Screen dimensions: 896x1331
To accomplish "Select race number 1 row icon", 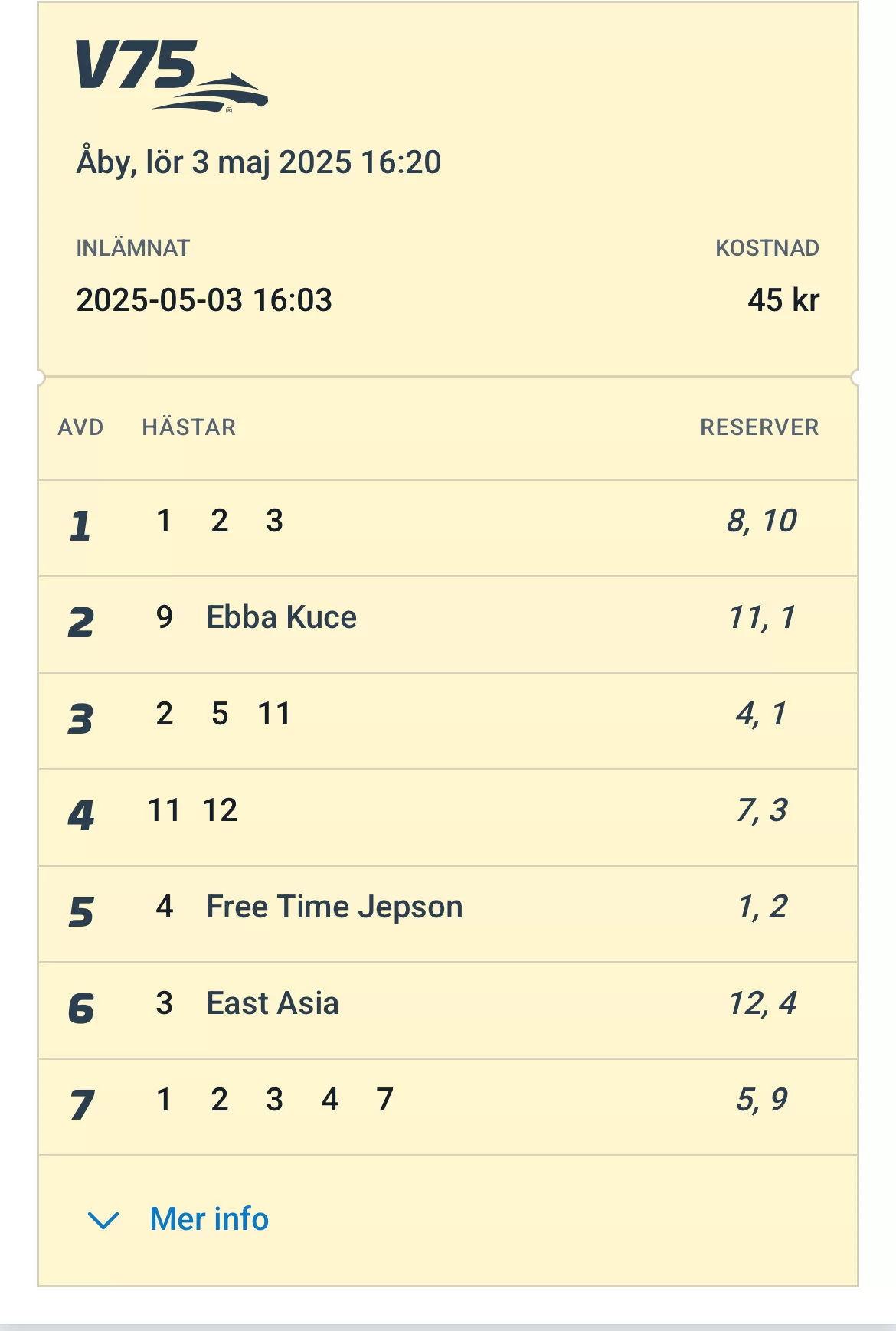I will 80,526.
